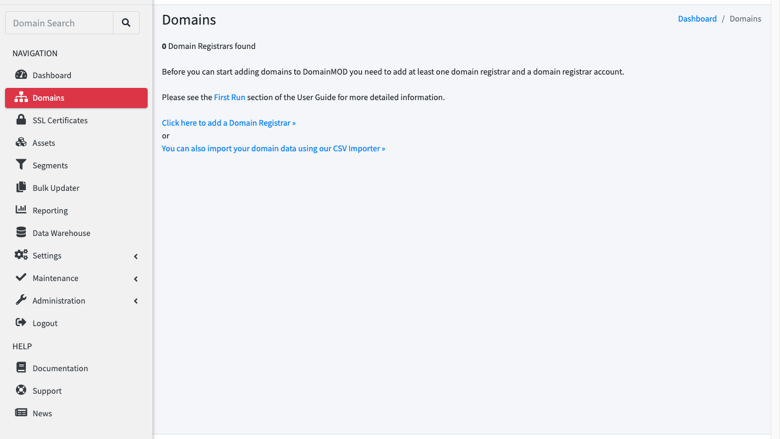The height and width of the screenshot is (439, 780).
Task: Click the SSL Certificates lock icon
Action: [x=21, y=119]
